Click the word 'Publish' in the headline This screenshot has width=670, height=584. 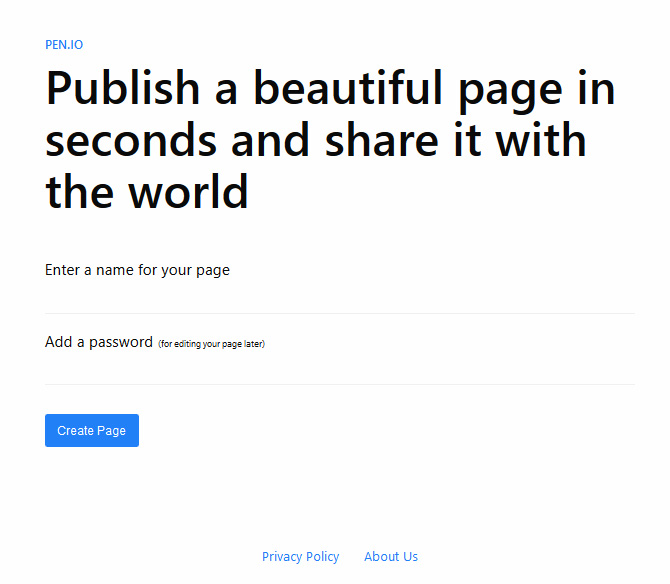point(123,90)
